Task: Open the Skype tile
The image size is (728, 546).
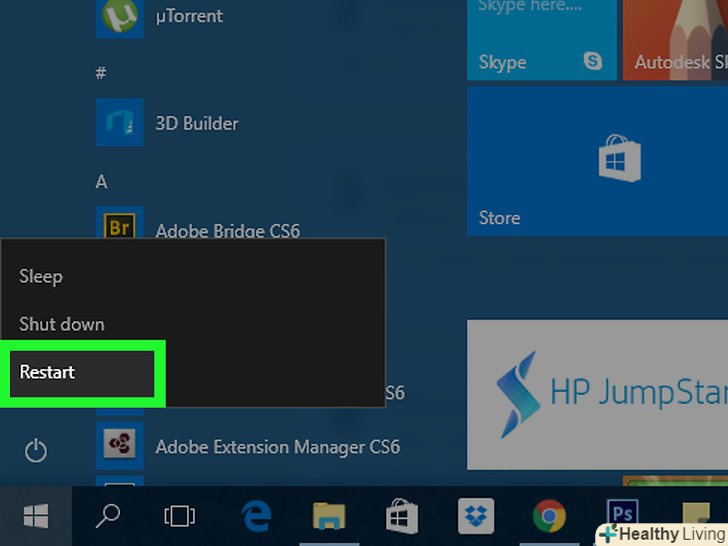Action: tap(542, 40)
